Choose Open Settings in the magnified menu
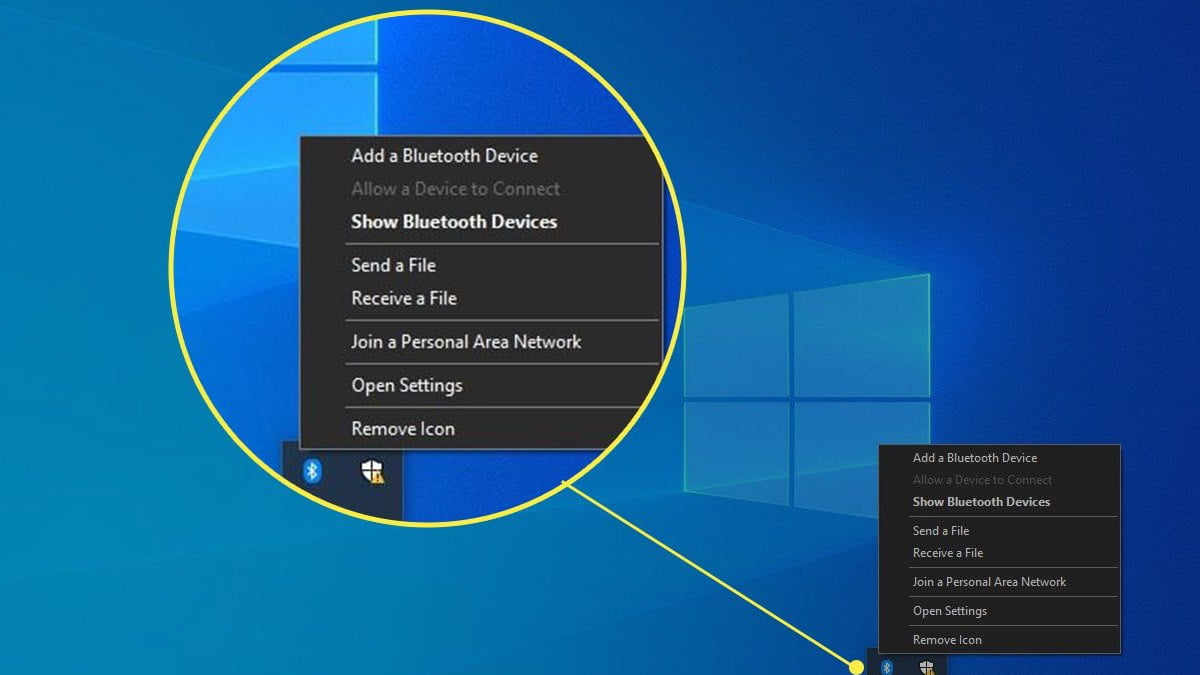The height and width of the screenshot is (675, 1200). pos(406,385)
